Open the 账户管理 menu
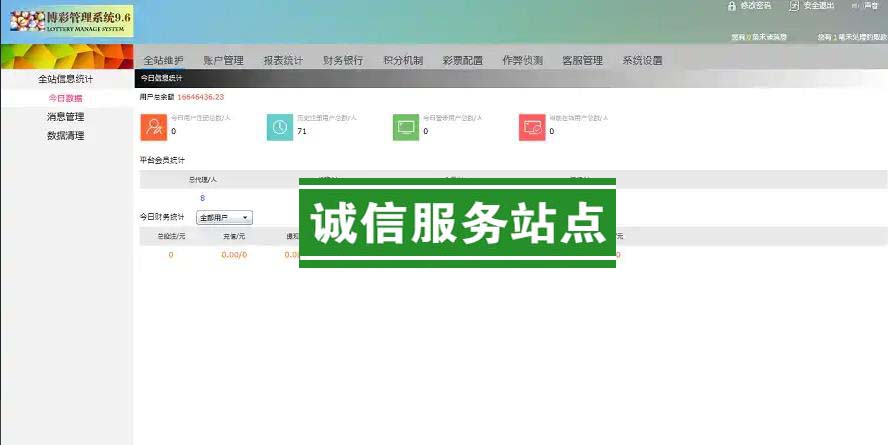 click(x=223, y=60)
